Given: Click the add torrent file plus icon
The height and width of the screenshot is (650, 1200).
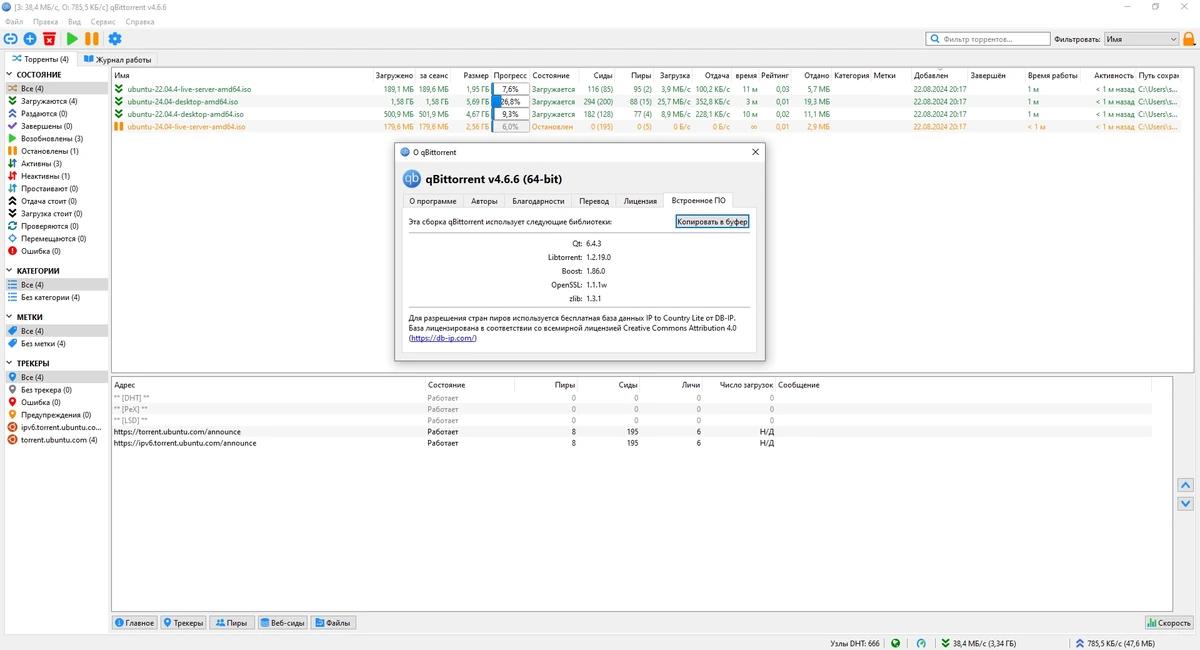Looking at the screenshot, I should (30, 39).
